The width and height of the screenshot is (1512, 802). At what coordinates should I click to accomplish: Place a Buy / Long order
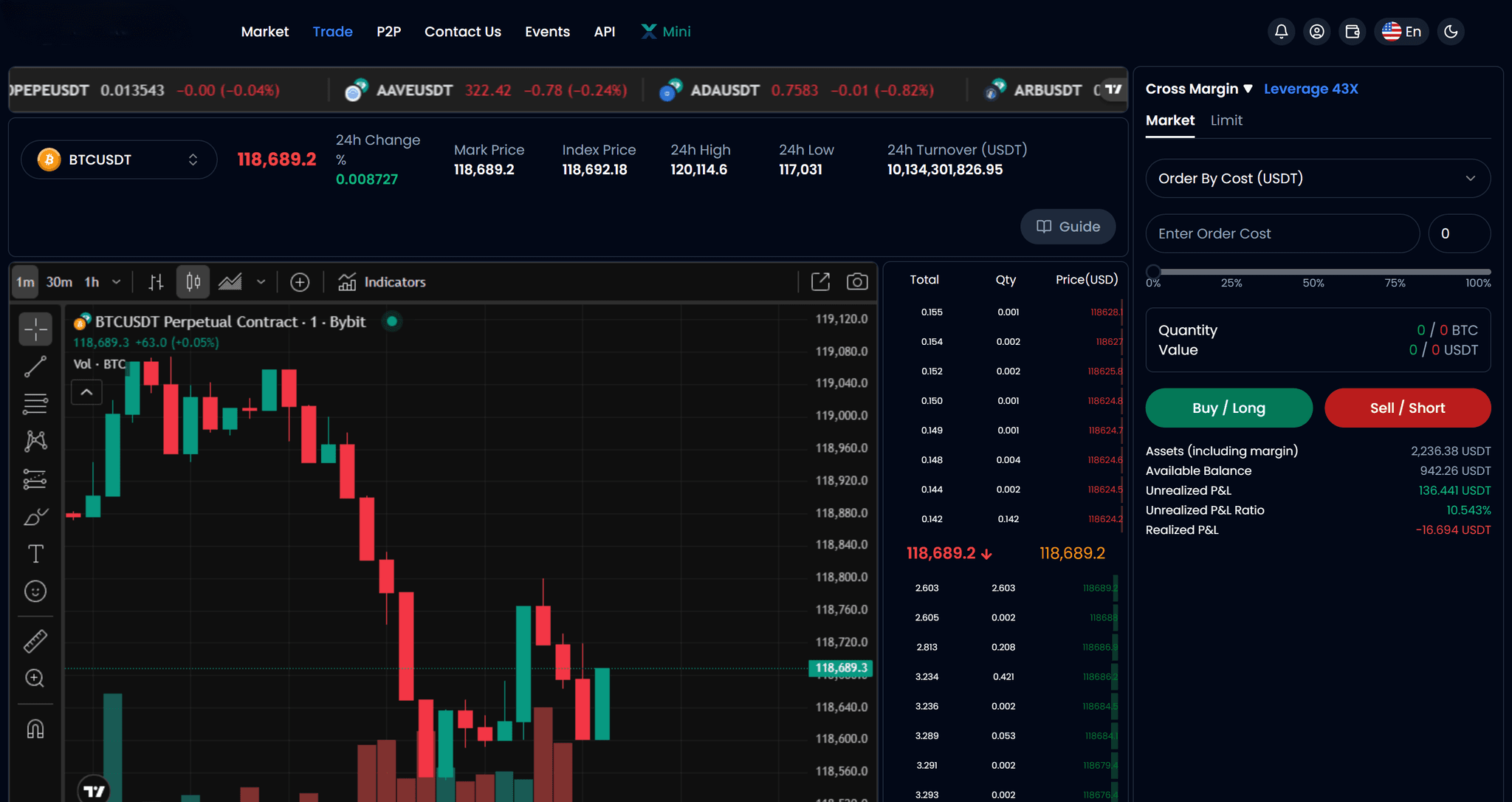coord(1229,408)
